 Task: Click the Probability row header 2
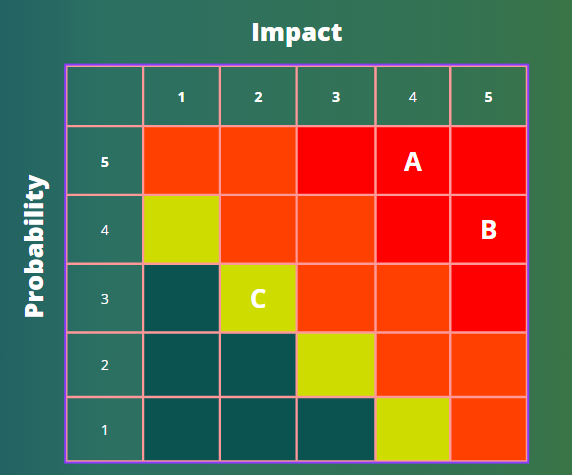click(x=105, y=364)
